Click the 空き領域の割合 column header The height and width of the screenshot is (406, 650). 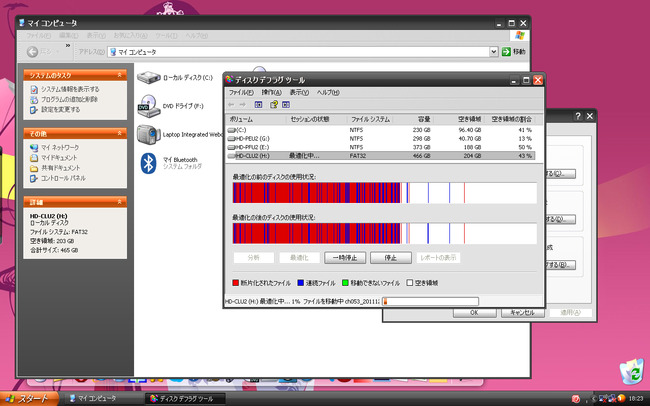coord(509,119)
